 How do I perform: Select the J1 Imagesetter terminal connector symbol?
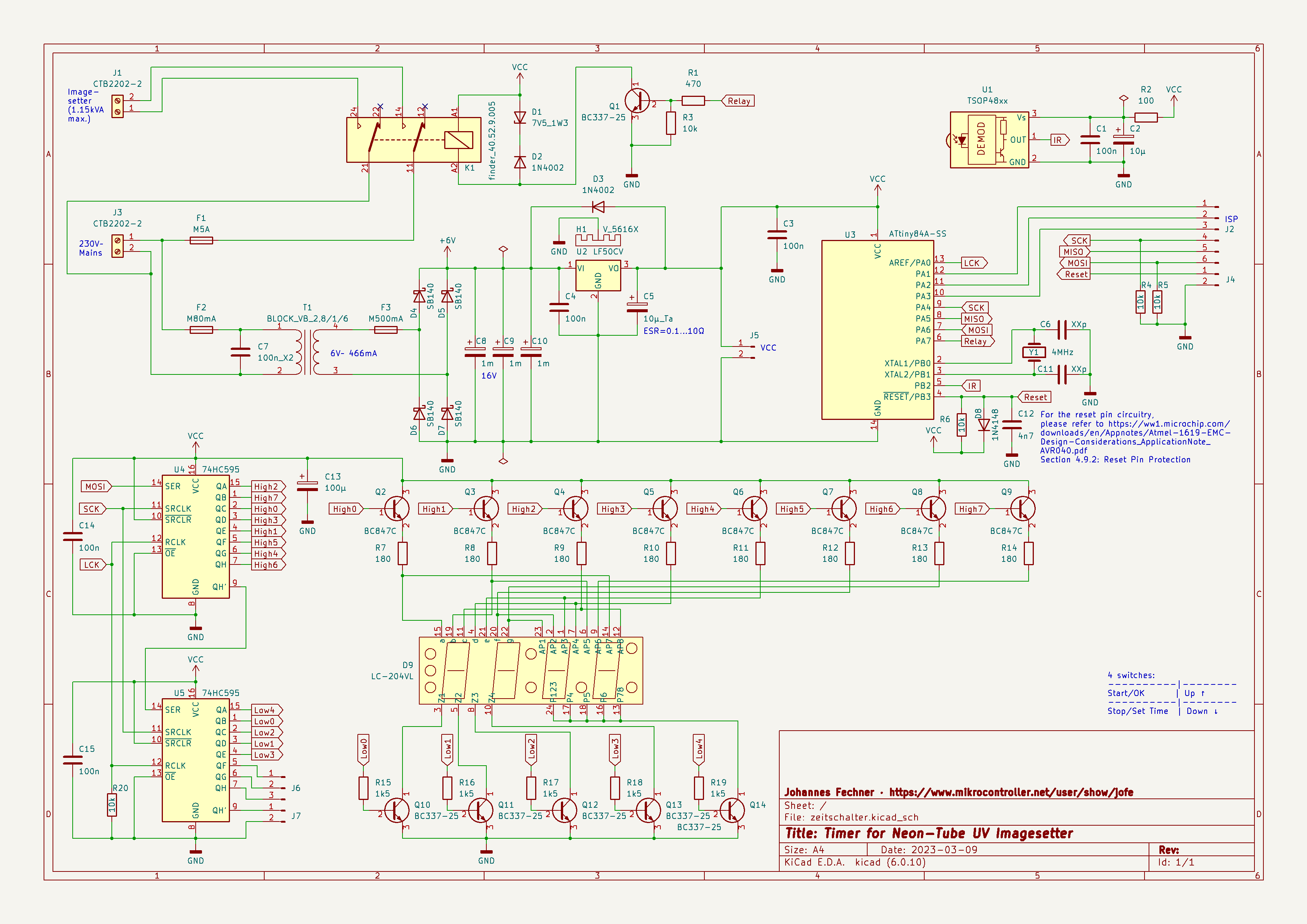click(117, 107)
